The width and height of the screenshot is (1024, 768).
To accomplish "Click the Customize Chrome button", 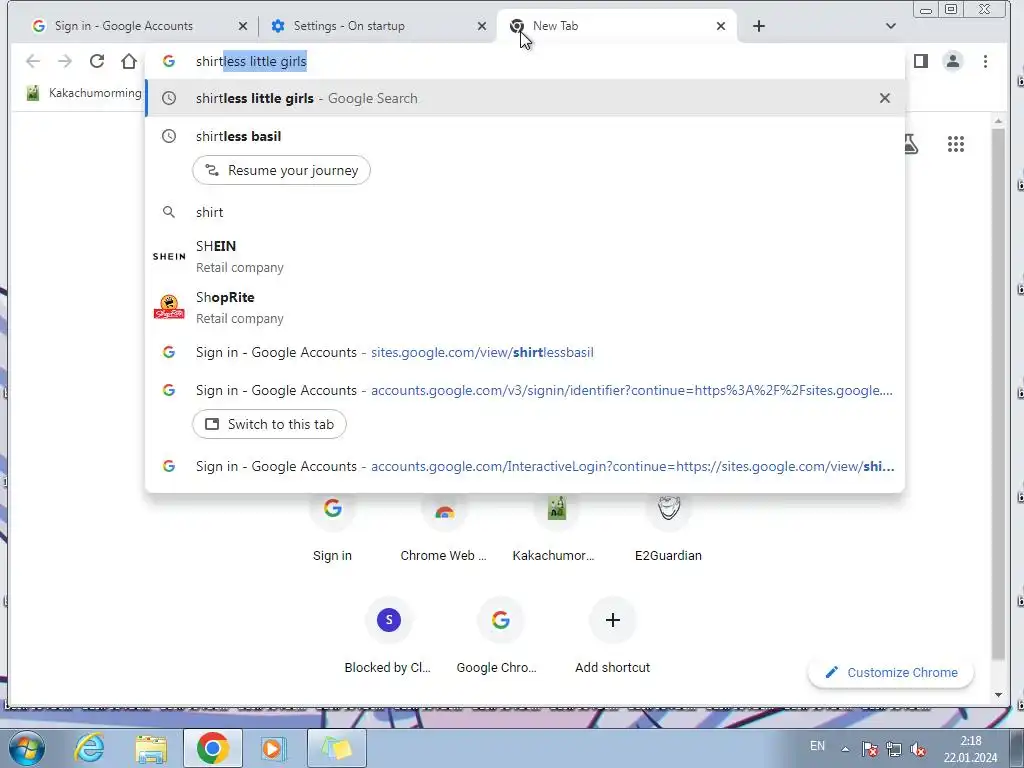I will (x=891, y=673).
